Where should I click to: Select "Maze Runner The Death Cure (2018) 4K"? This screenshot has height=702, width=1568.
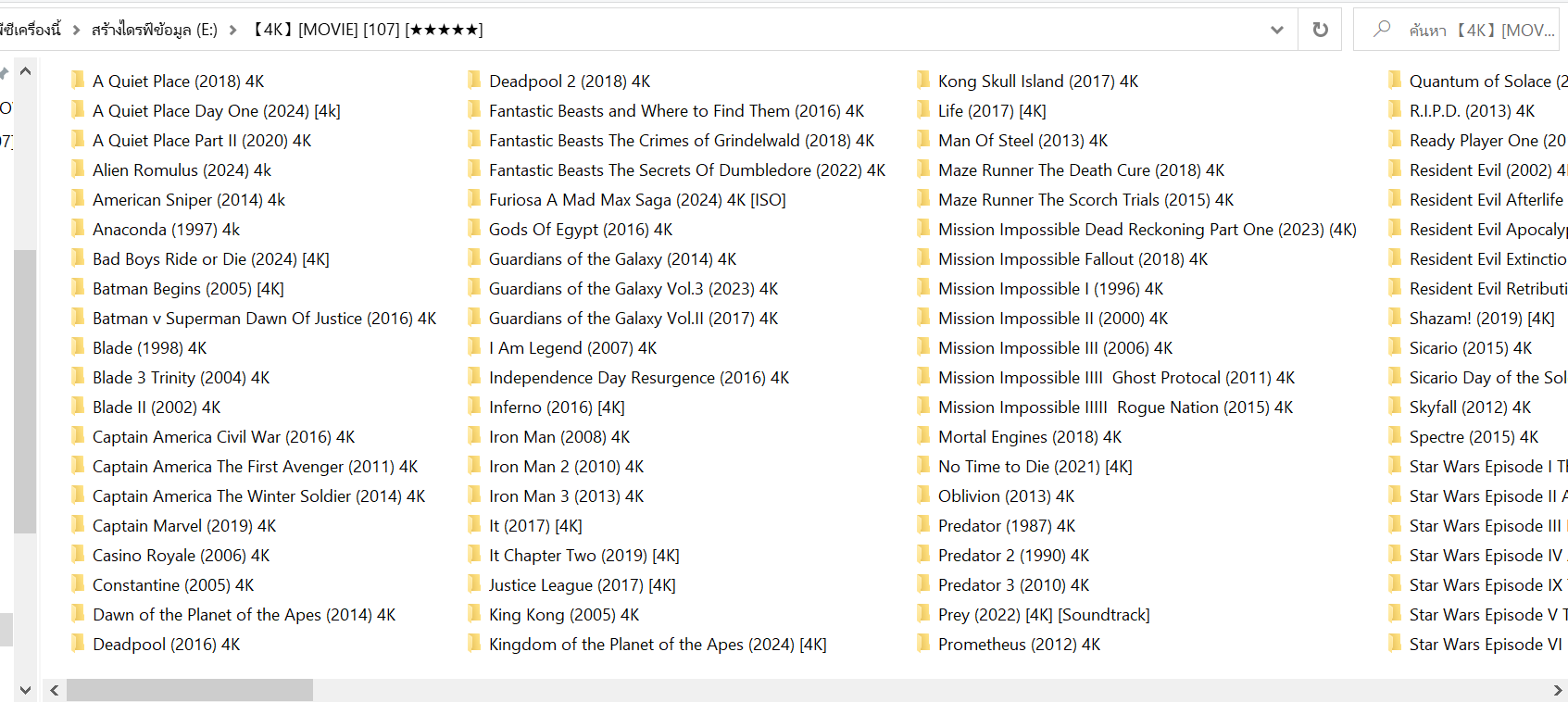[x=1082, y=170]
